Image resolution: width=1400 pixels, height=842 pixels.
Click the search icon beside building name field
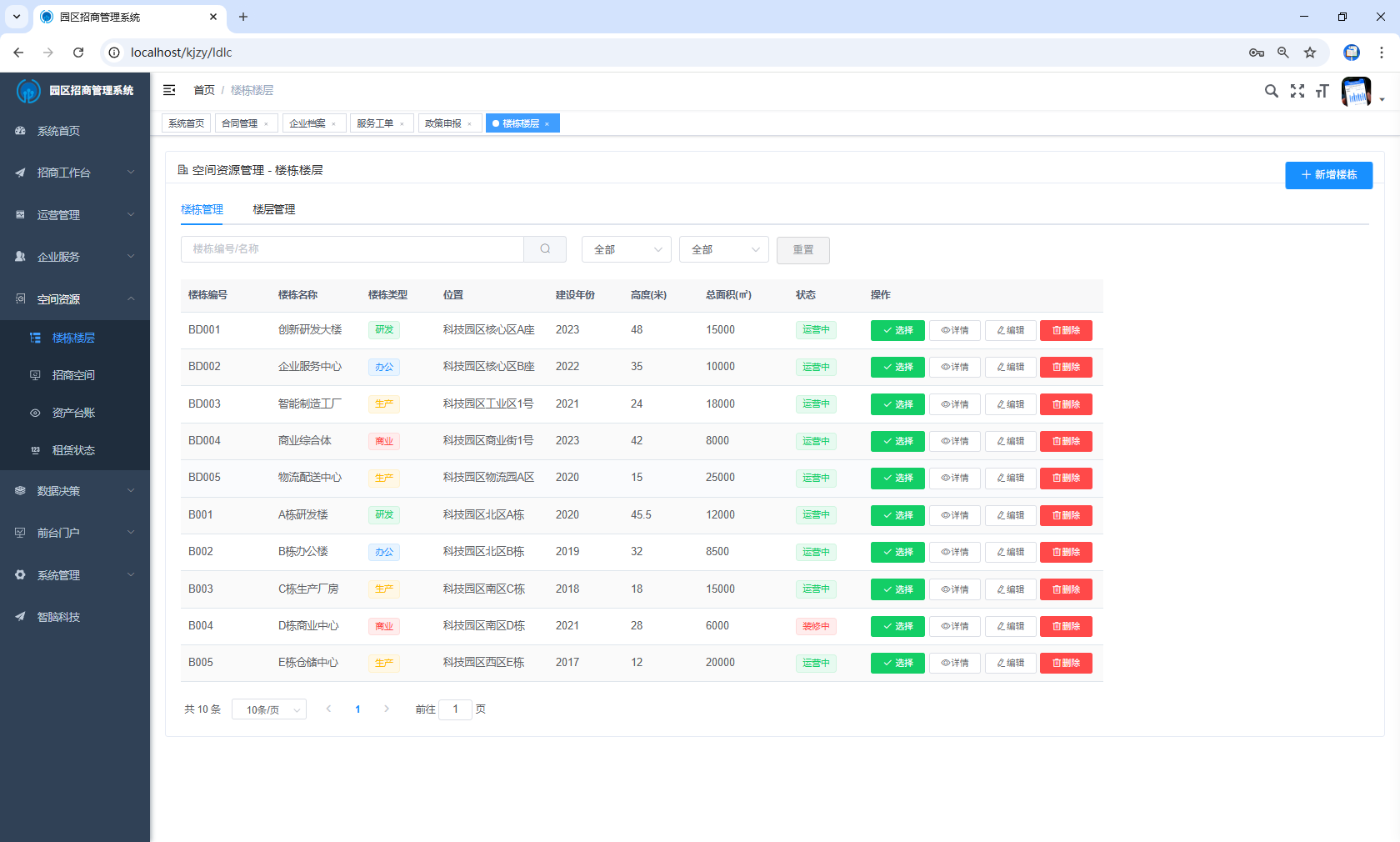(545, 249)
